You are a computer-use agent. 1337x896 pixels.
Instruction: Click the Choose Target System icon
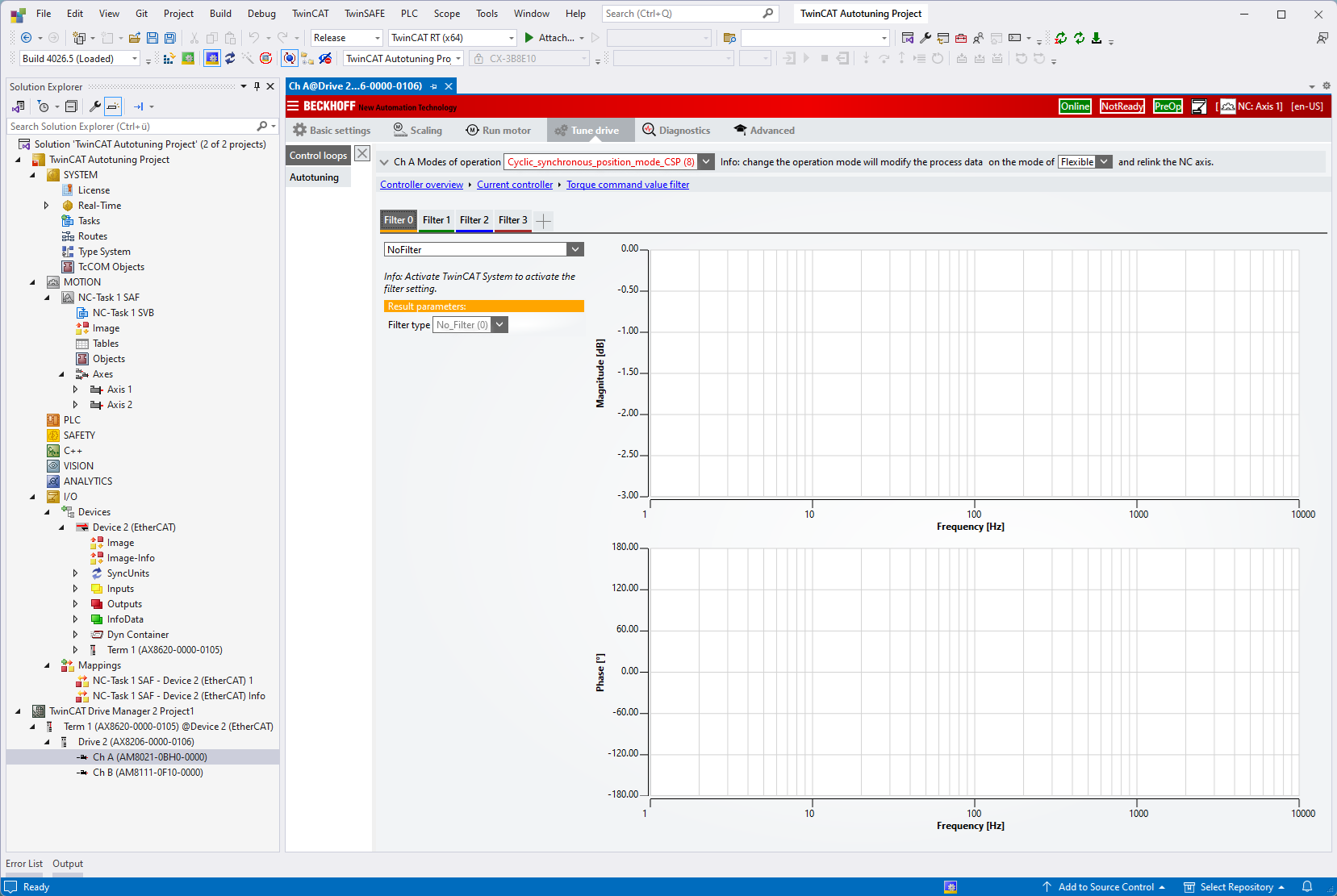(x=307, y=58)
